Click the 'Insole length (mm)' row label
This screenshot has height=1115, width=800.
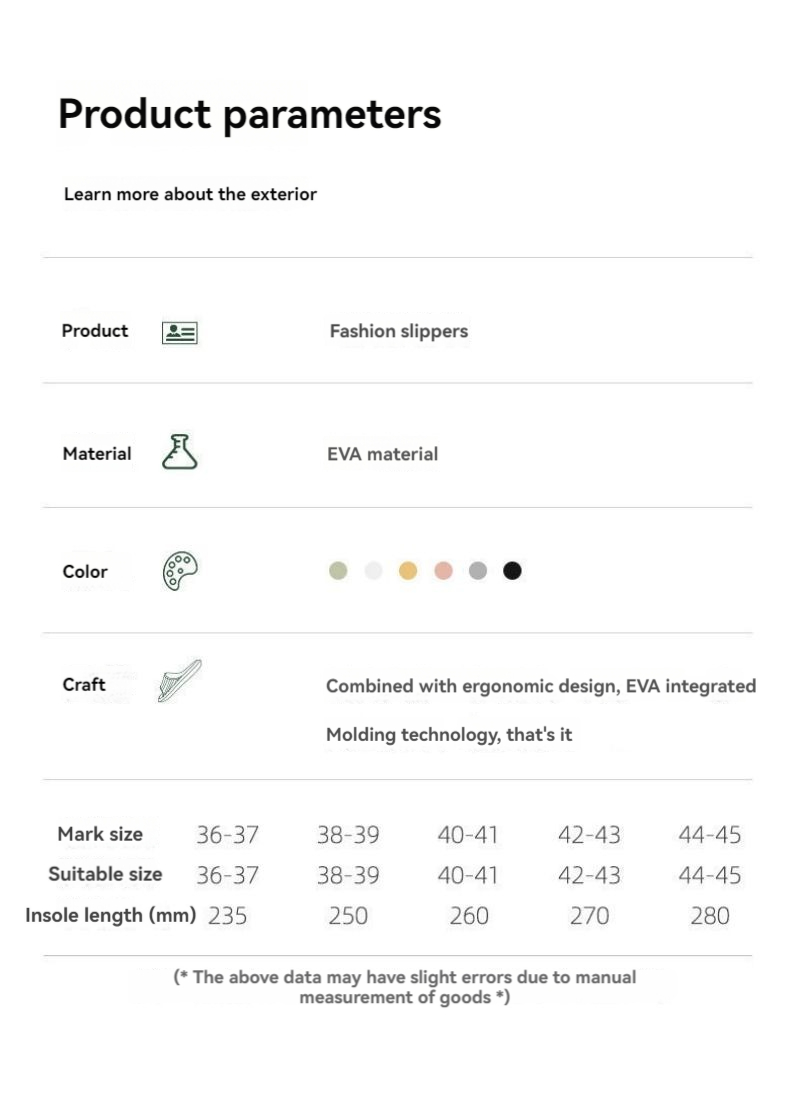click(110, 915)
